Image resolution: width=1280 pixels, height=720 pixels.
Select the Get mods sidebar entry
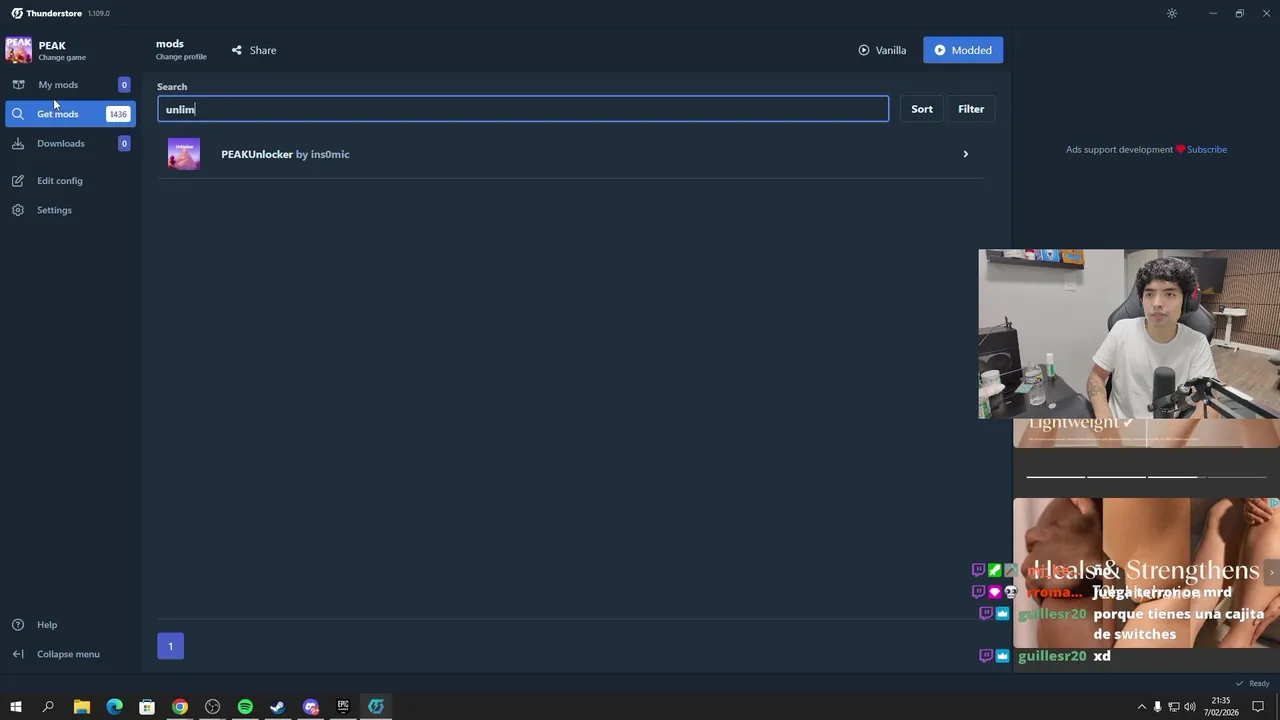[x=70, y=114]
